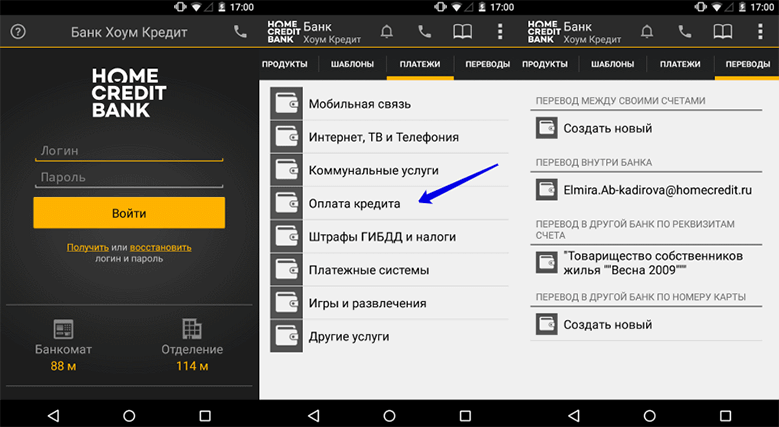Screen dimensions: 779x427
Task: Follow the восстановить link
Action: point(160,247)
